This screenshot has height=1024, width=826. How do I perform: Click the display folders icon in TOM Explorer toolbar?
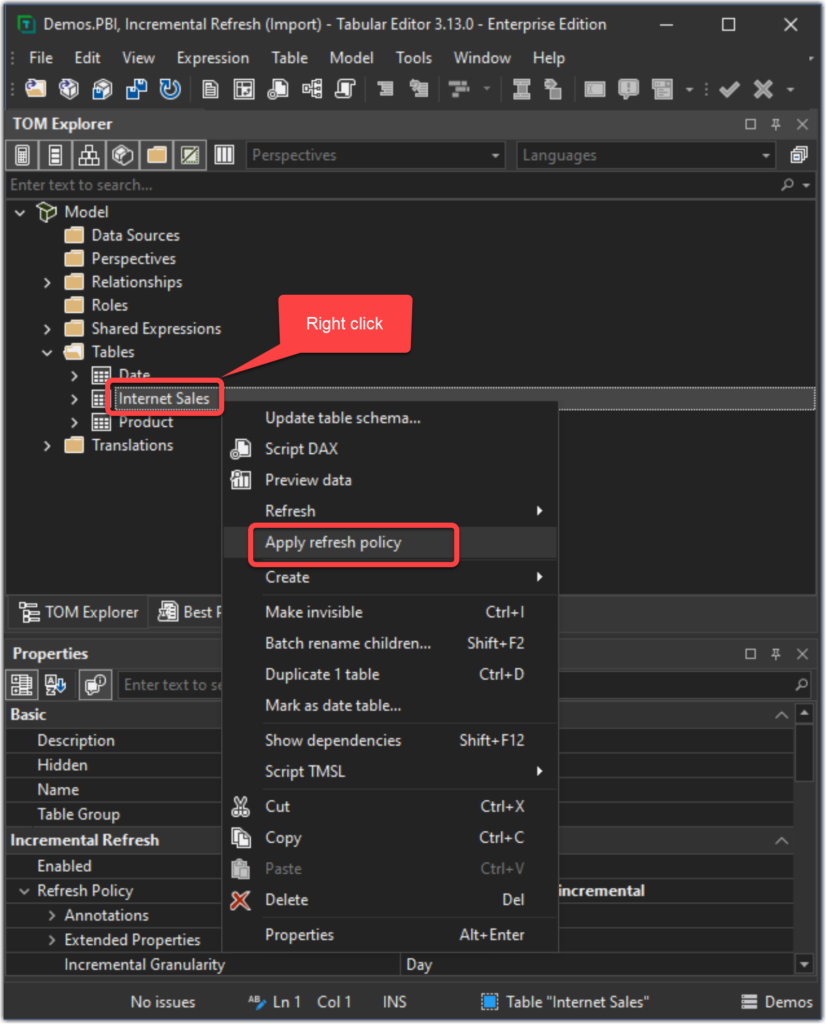point(155,154)
